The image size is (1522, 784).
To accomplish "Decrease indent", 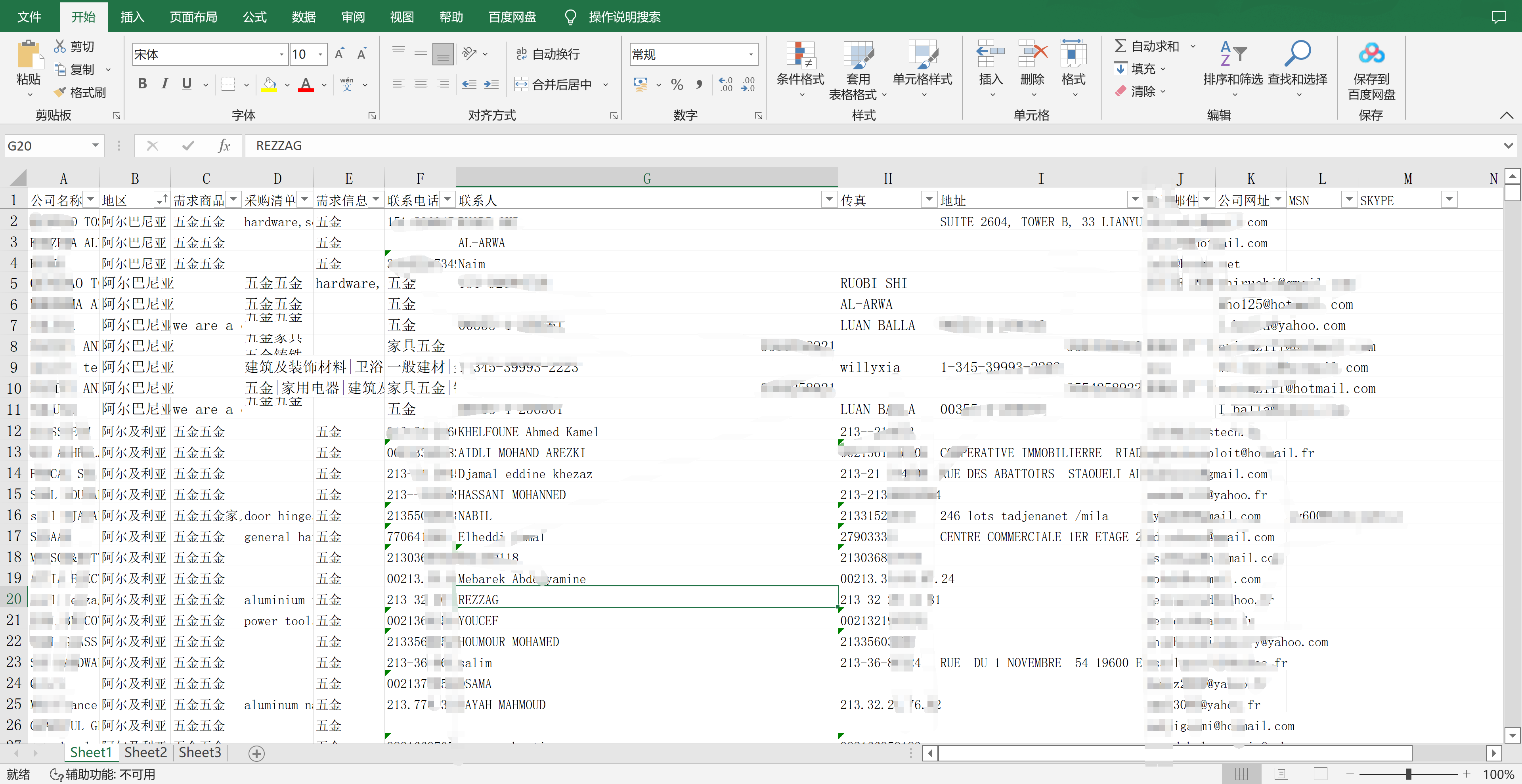I will (x=469, y=84).
